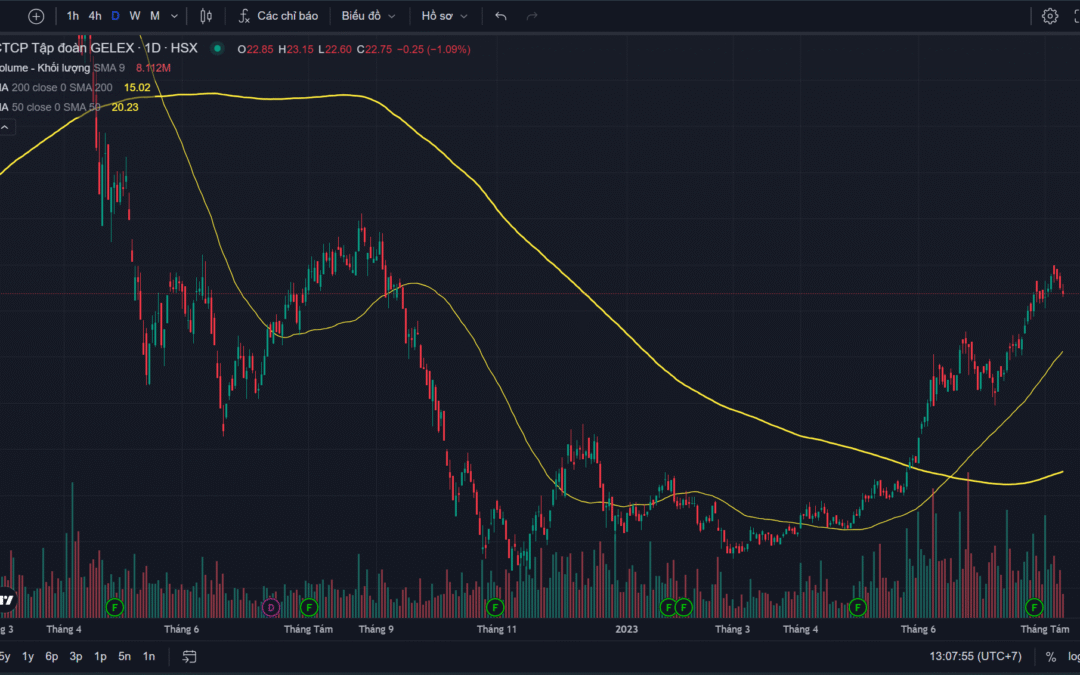Click the F event marker near Tháng 11
1080x675 pixels.
click(494, 607)
